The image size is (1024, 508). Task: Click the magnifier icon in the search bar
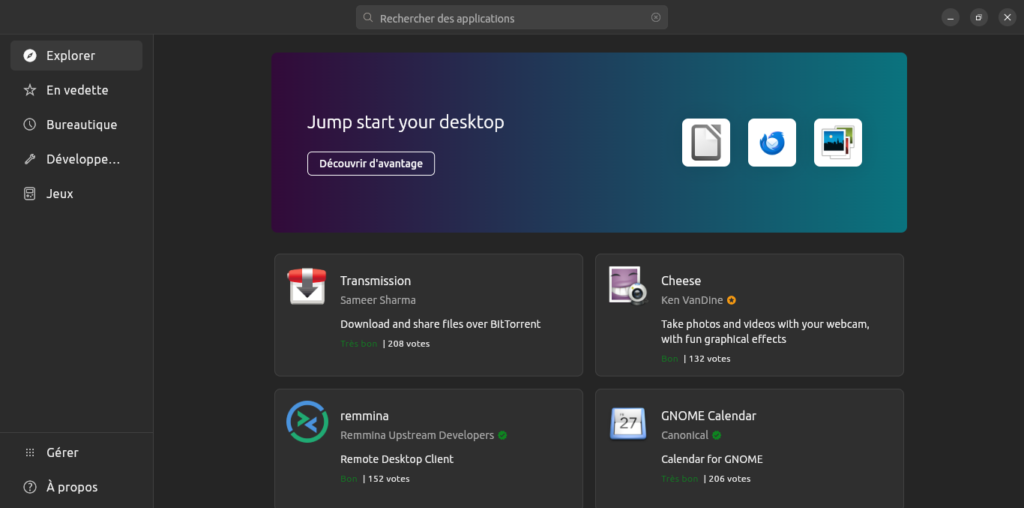click(x=368, y=18)
